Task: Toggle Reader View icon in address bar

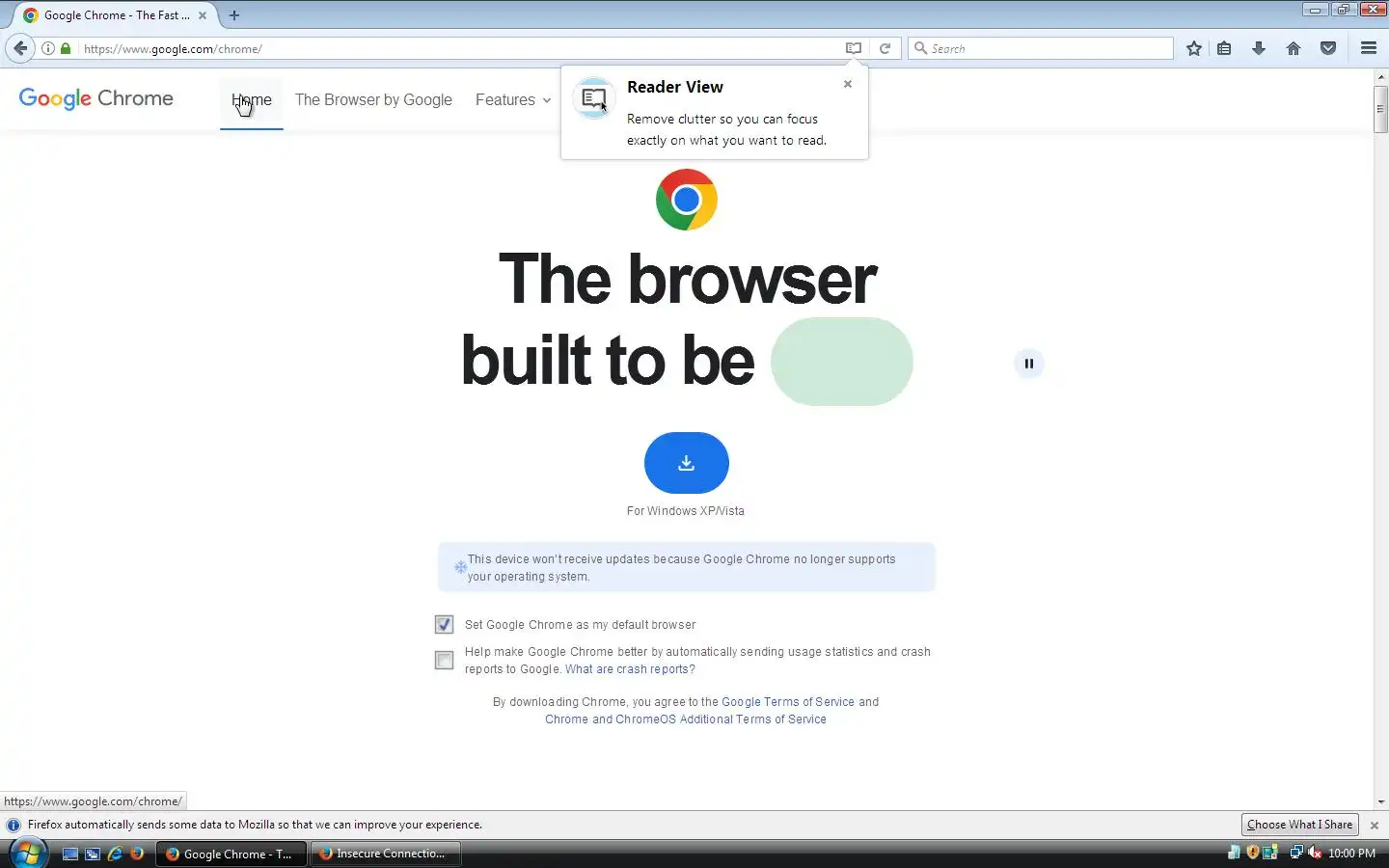Action: tap(854, 48)
